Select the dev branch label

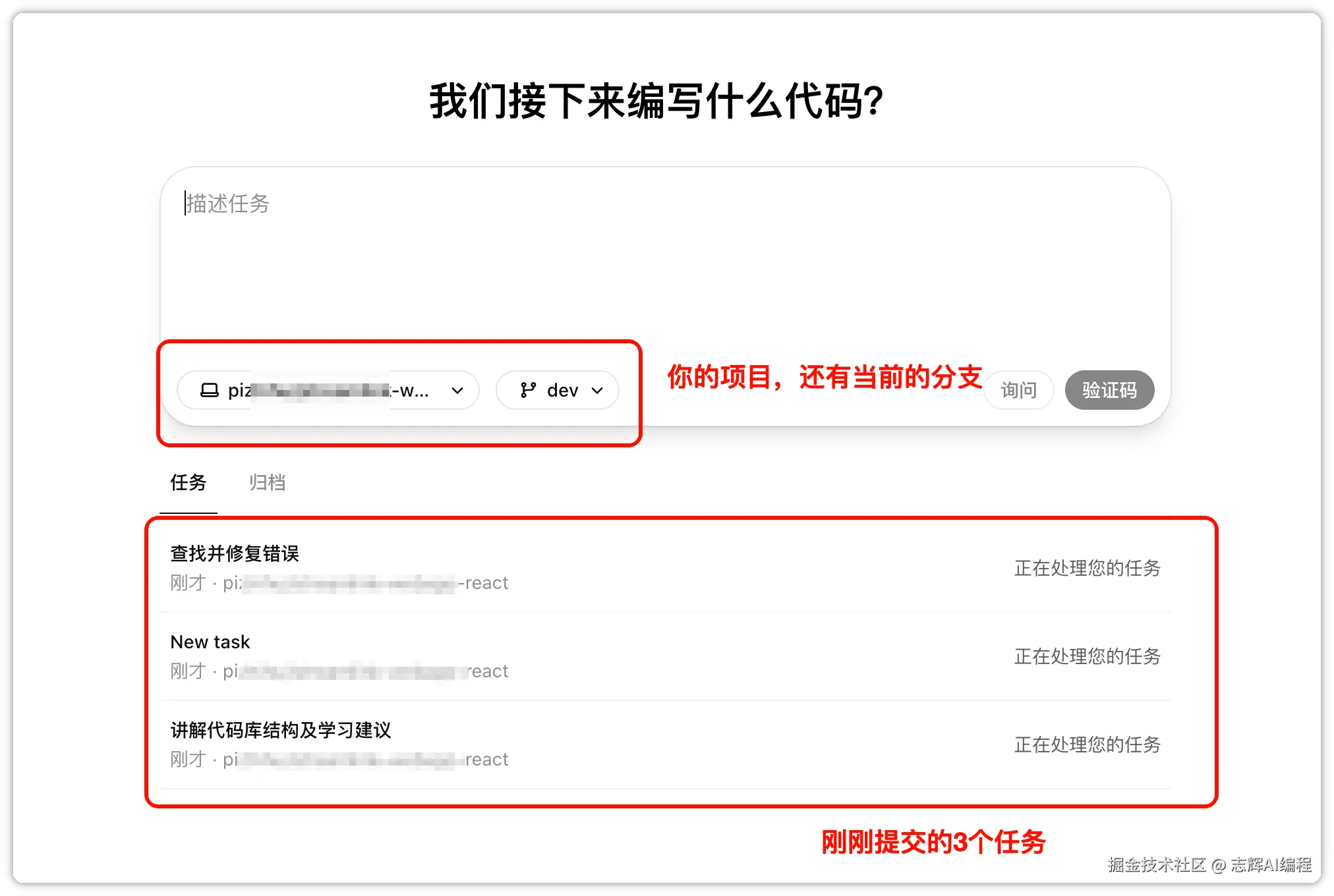click(x=562, y=390)
